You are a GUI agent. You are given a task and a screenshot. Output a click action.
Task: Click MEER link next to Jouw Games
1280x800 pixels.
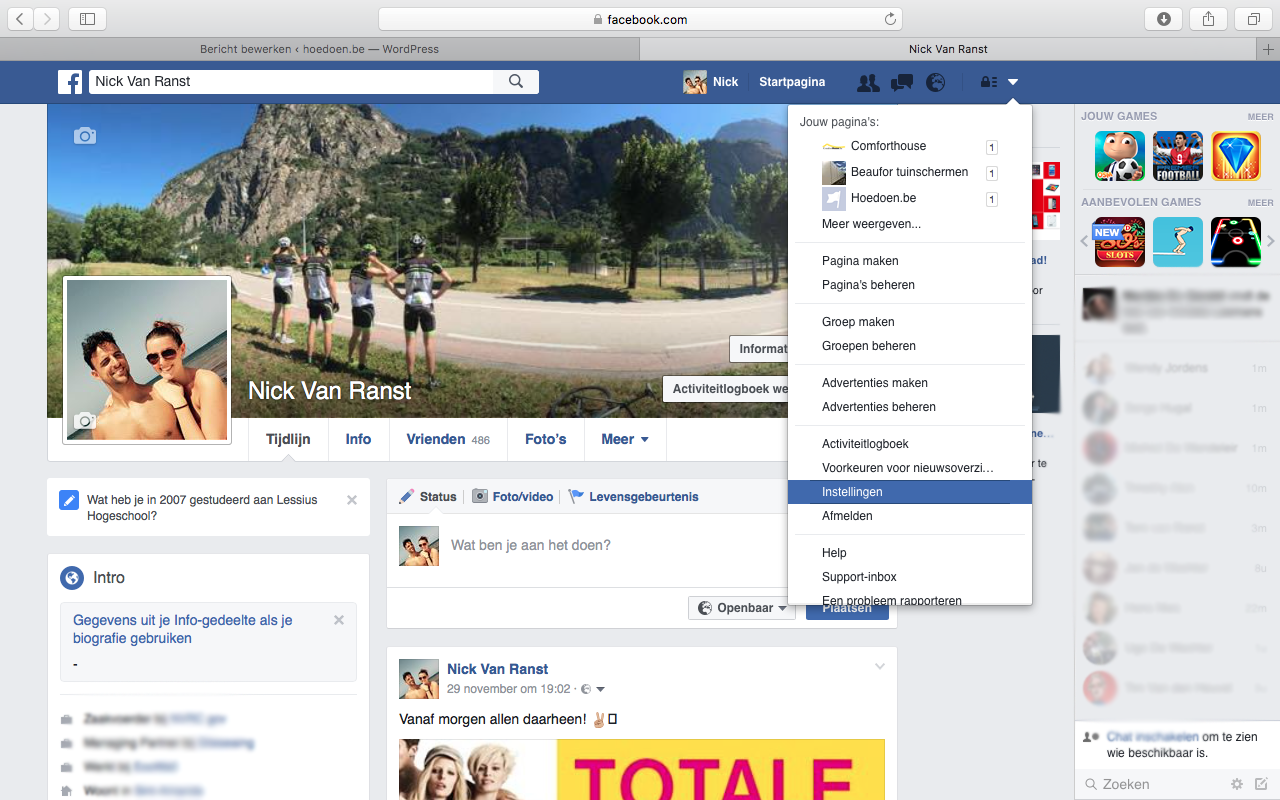click(x=1260, y=117)
